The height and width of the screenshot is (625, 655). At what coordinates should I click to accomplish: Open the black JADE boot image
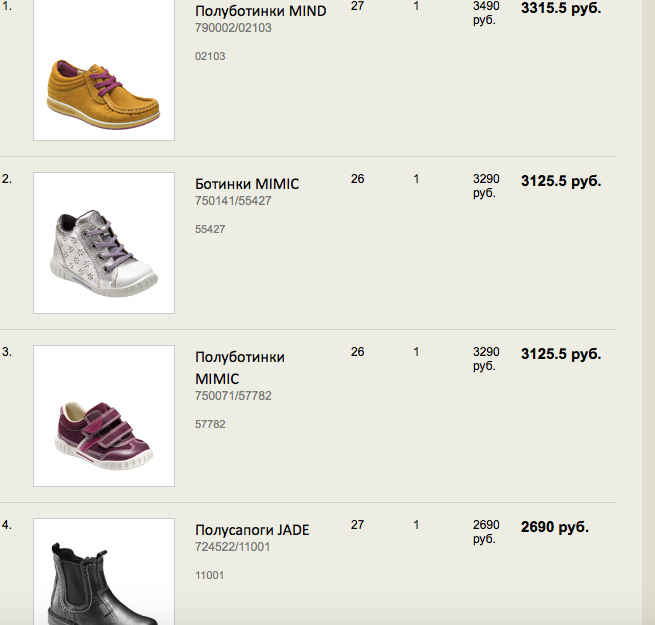pyautogui.click(x=104, y=575)
